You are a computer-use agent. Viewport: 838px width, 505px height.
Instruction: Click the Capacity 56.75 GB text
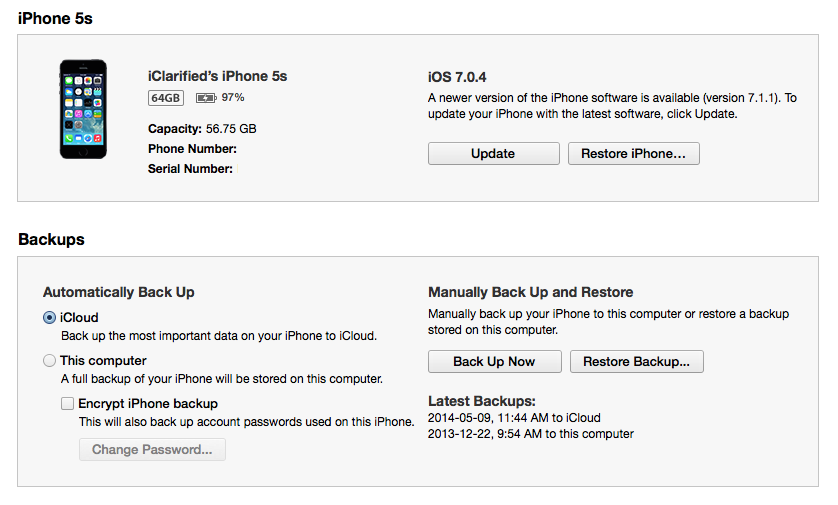click(202, 129)
